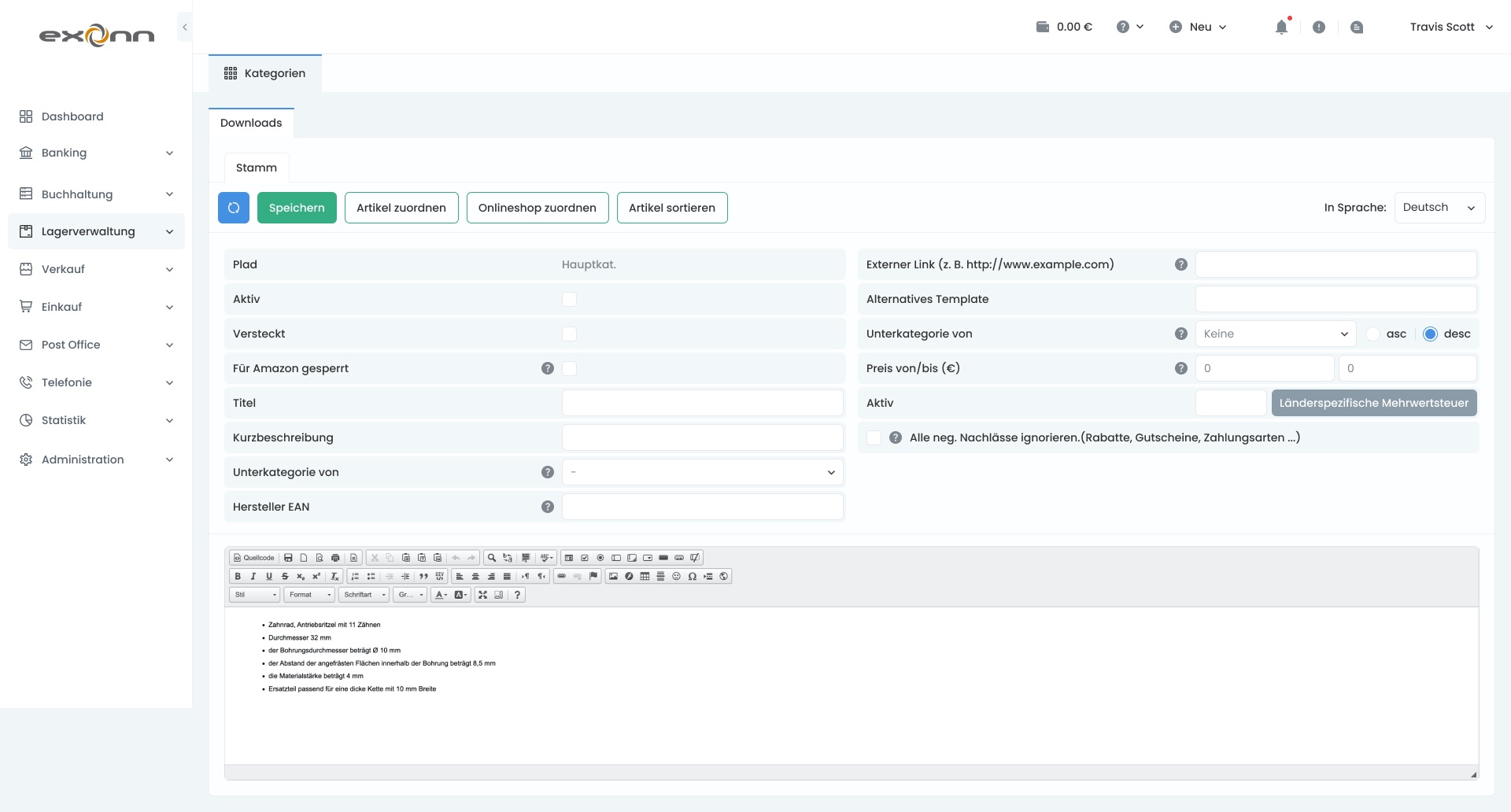Select the Downloads tab
Image resolution: width=1511 pixels, height=812 pixels.
(x=251, y=123)
